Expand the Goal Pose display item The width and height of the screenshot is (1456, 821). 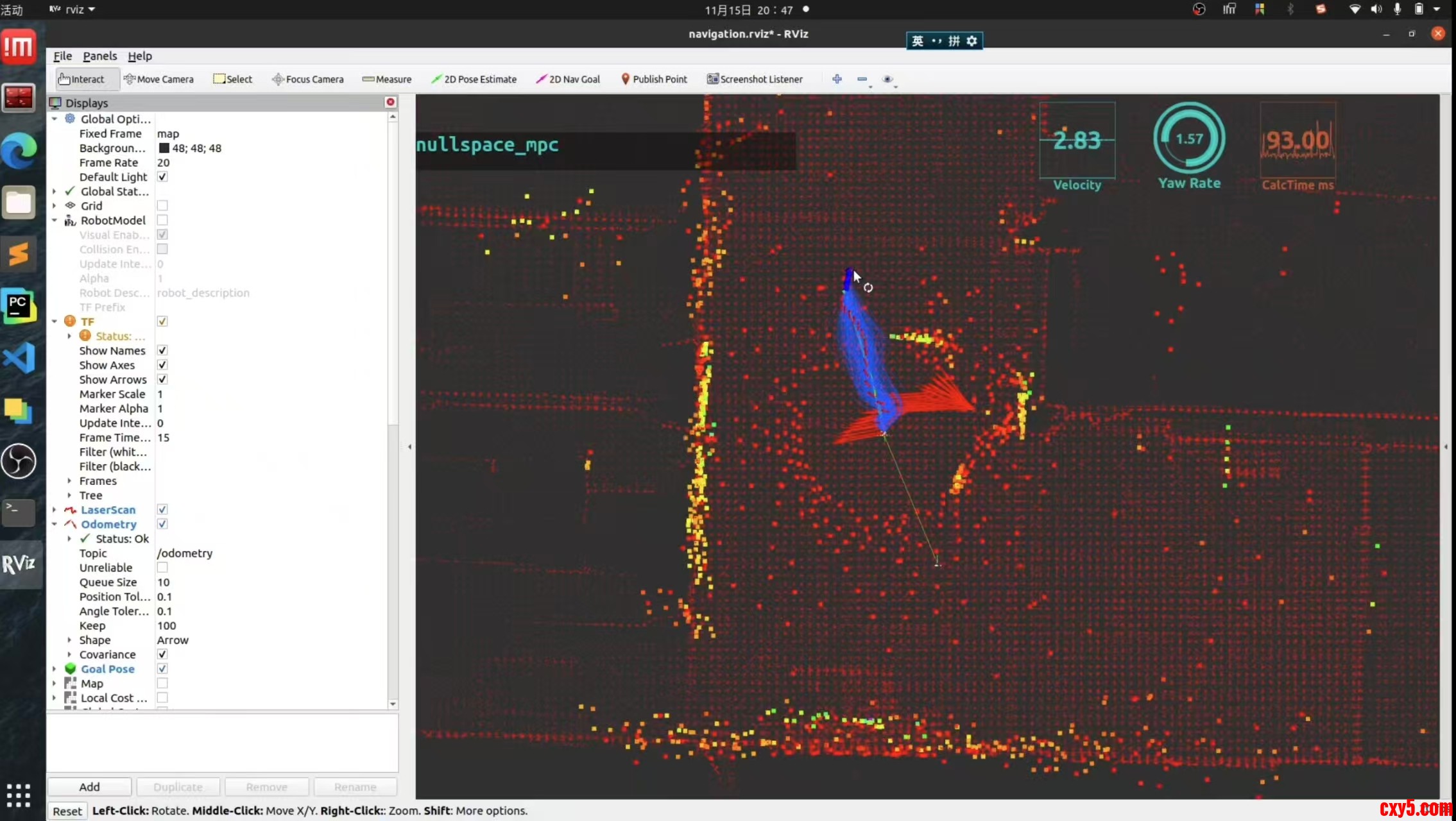click(55, 669)
